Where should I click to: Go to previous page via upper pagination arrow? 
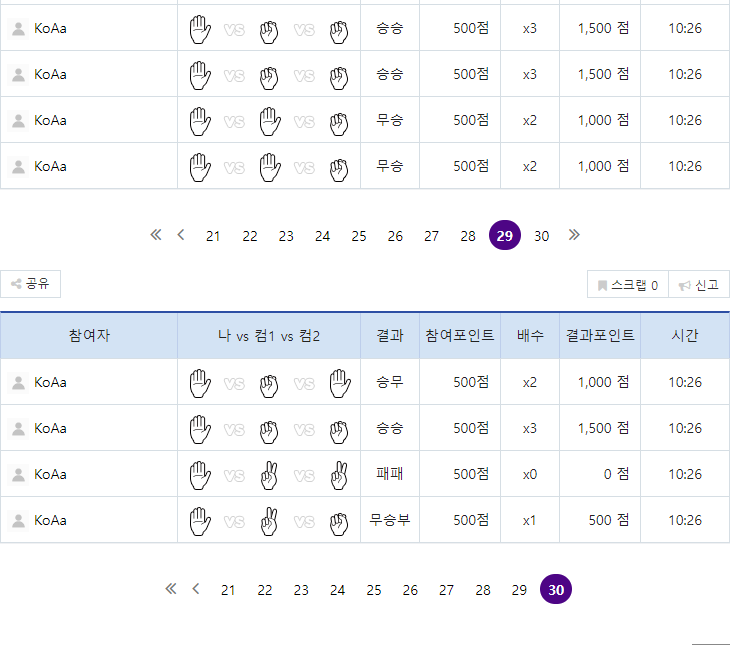click(181, 235)
